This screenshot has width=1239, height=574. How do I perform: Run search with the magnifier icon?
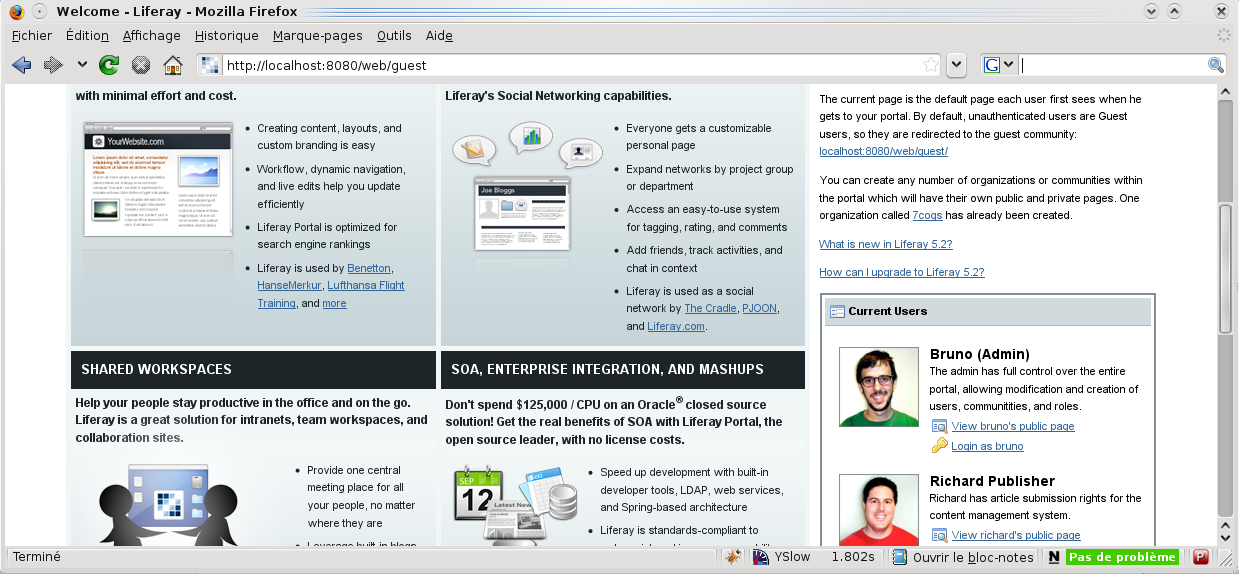[x=1216, y=65]
